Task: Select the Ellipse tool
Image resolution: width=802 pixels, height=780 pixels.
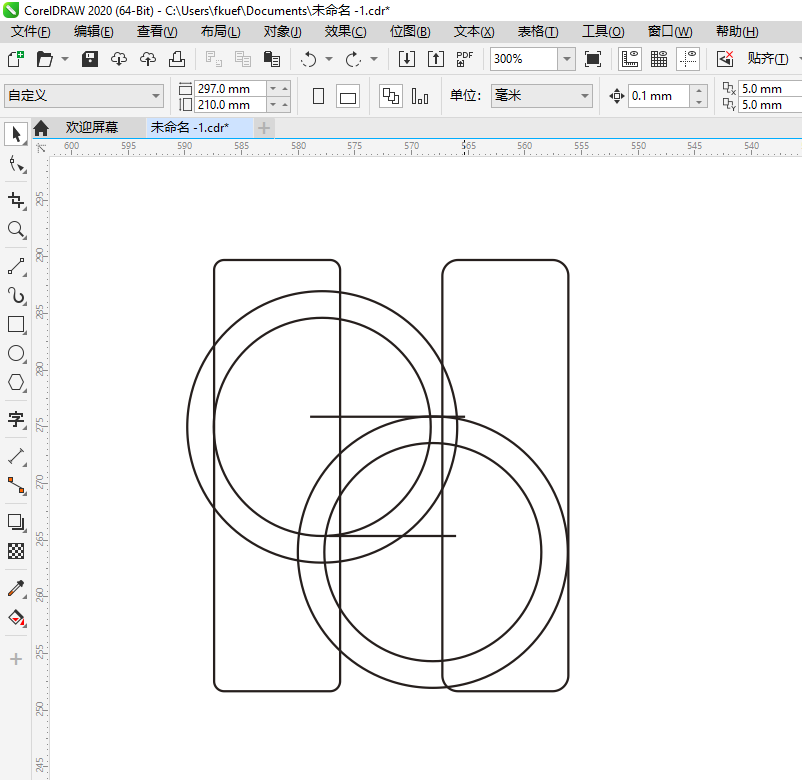Action: (x=16, y=353)
